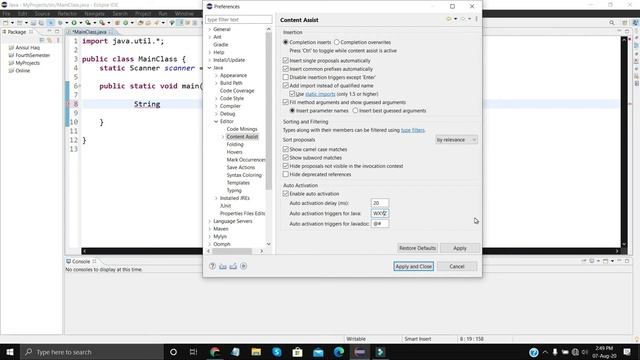Click the Auto activation triggers for Java field
Image resolution: width=640 pixels, height=360 pixels.
[380, 213]
